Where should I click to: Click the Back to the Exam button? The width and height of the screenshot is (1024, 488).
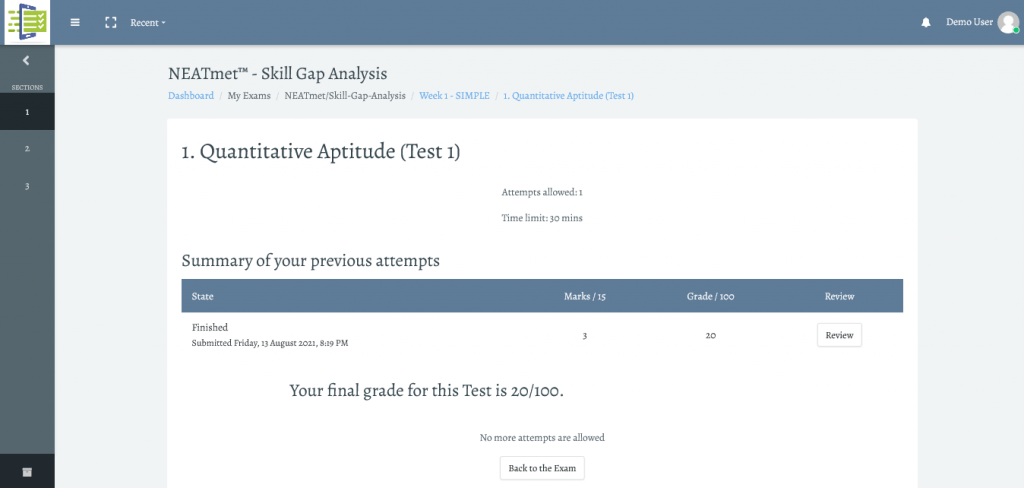click(542, 468)
